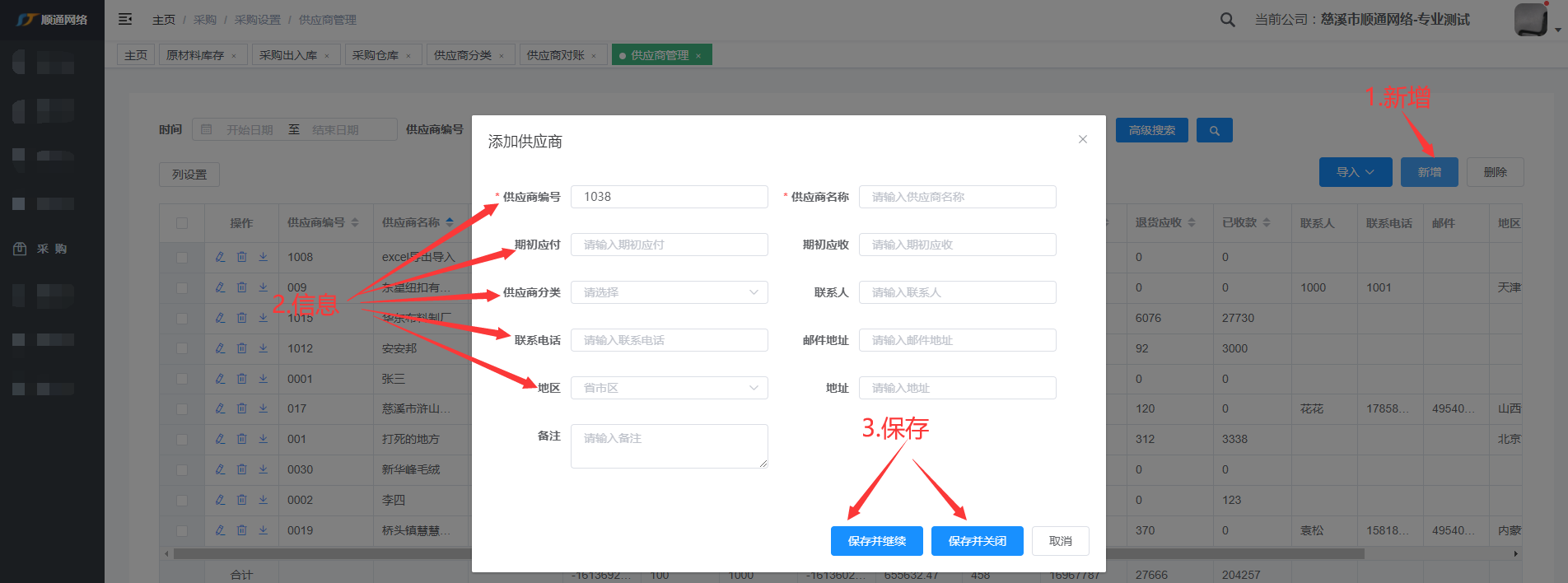Click the 取消 button in dialog
Image resolution: width=1568 pixels, height=583 pixels.
point(1060,541)
